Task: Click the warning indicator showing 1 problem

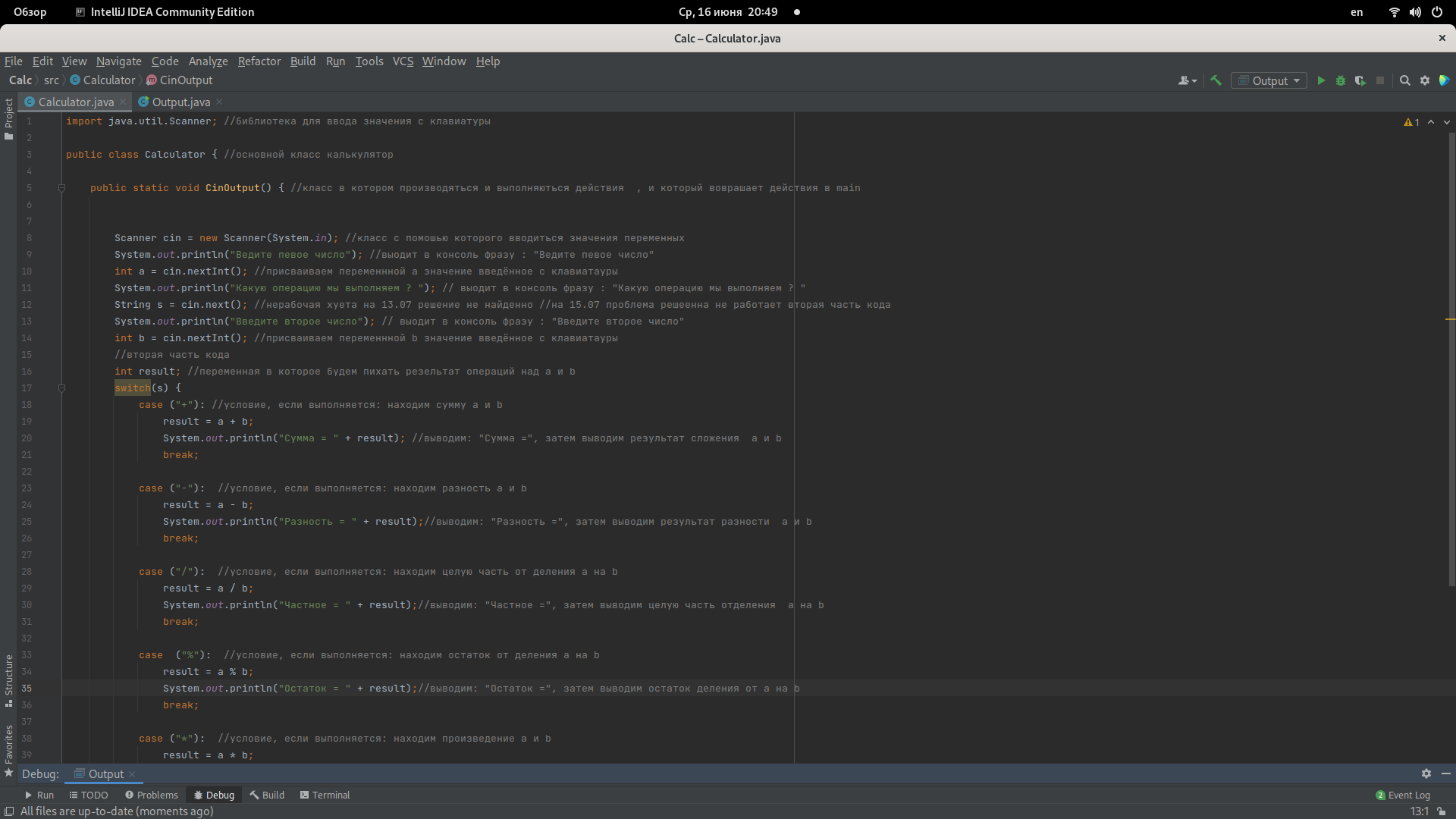Action: click(1411, 122)
